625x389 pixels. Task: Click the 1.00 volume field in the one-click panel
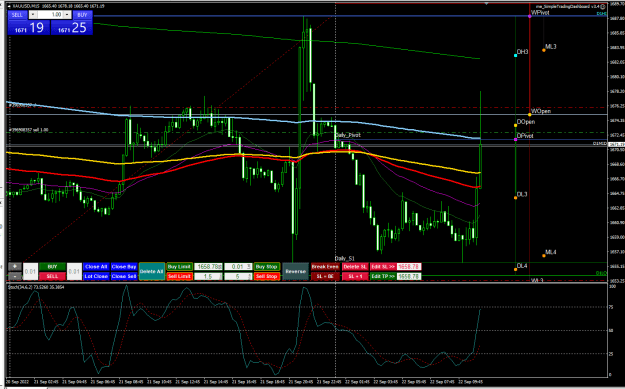pyautogui.click(x=51, y=15)
